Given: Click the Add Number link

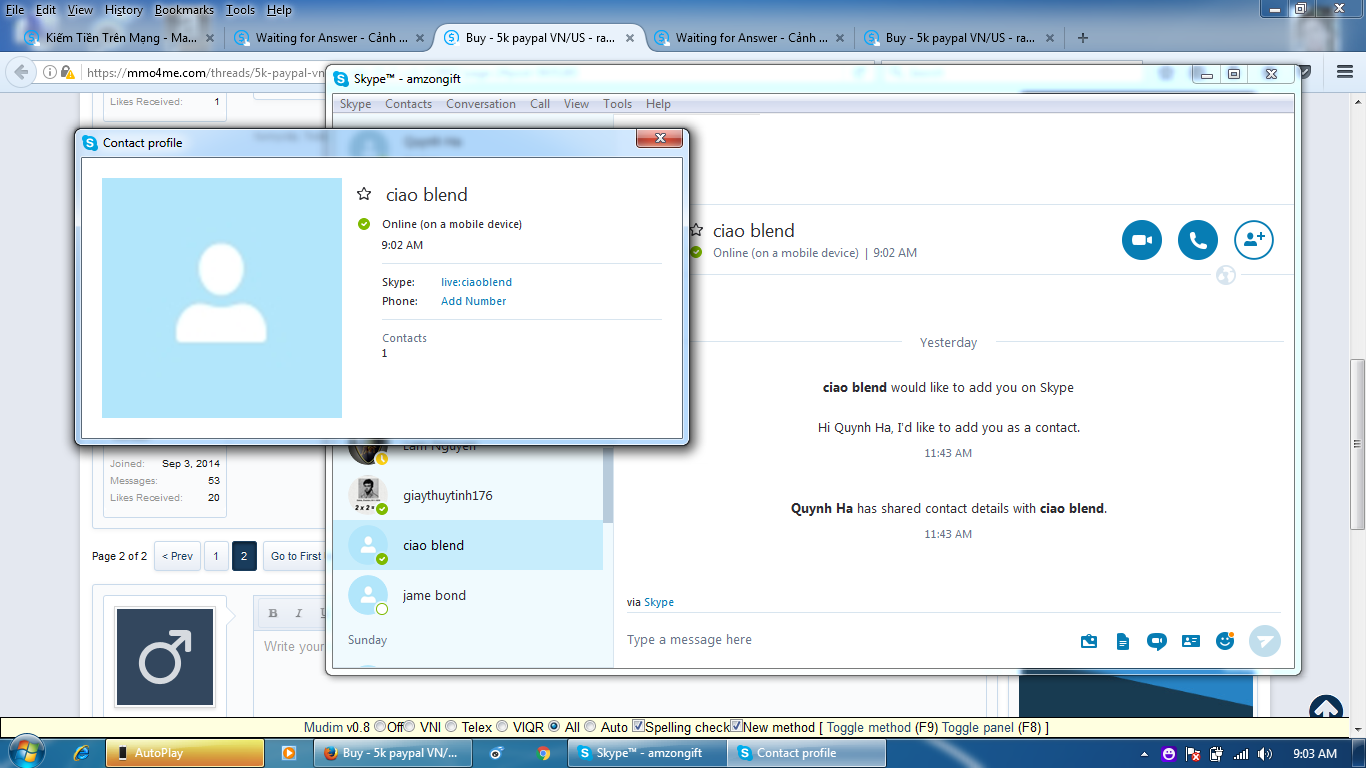Looking at the screenshot, I should (473, 301).
